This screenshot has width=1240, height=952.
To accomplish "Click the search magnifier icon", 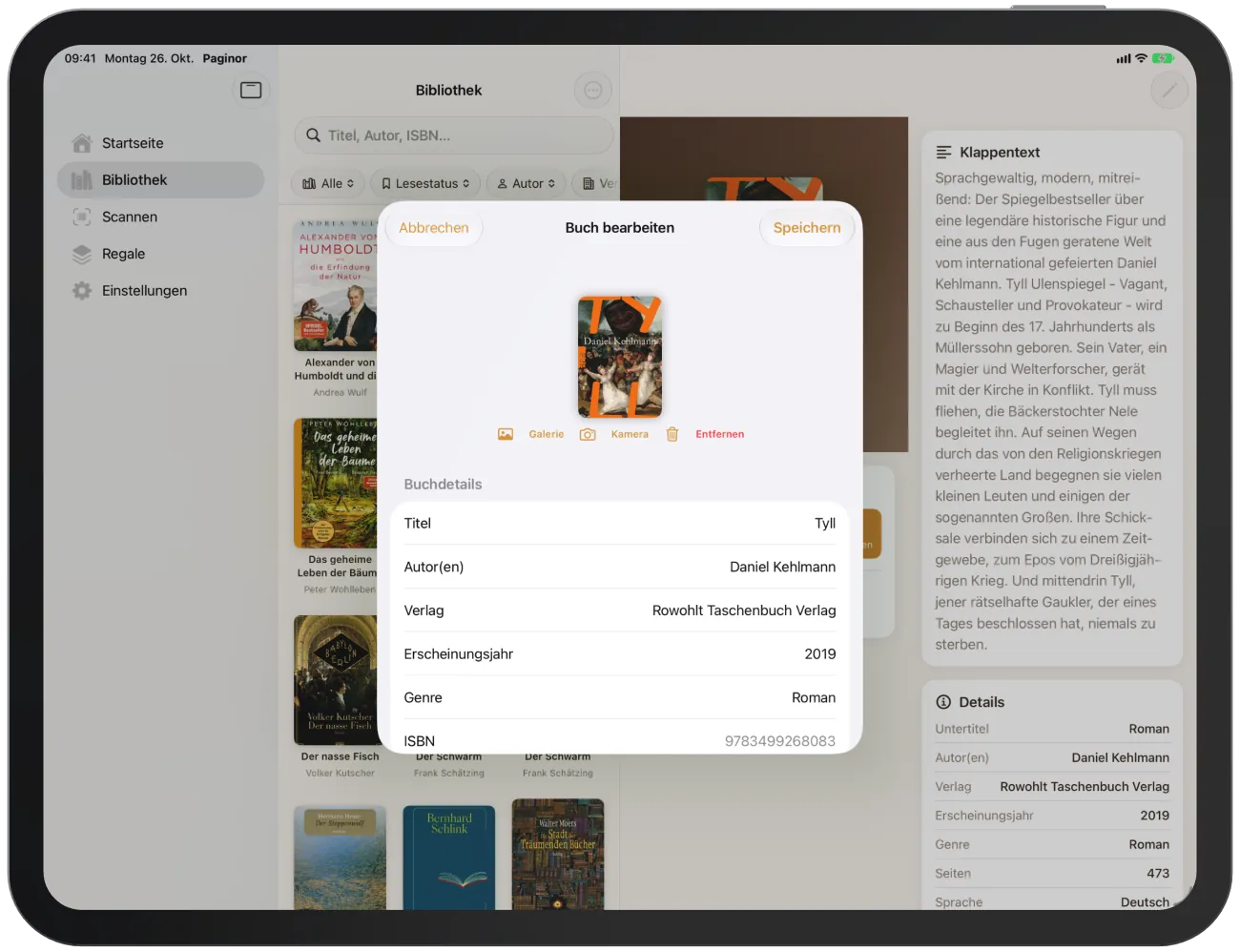I will click(313, 135).
